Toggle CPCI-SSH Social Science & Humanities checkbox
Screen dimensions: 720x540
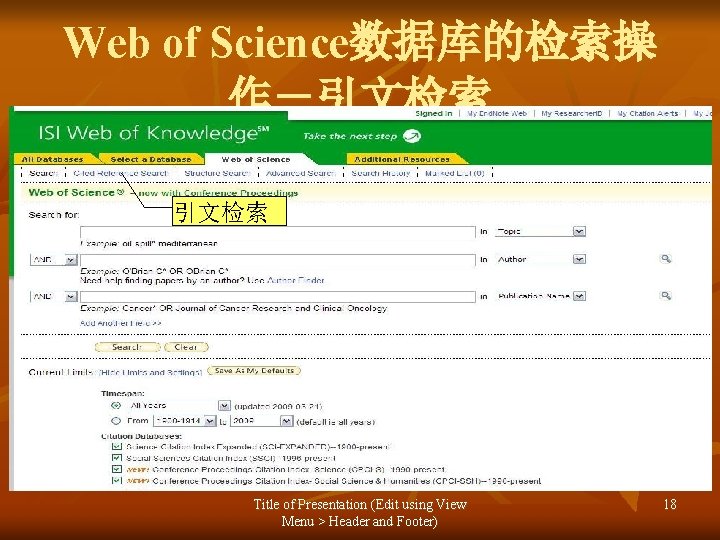[117, 481]
